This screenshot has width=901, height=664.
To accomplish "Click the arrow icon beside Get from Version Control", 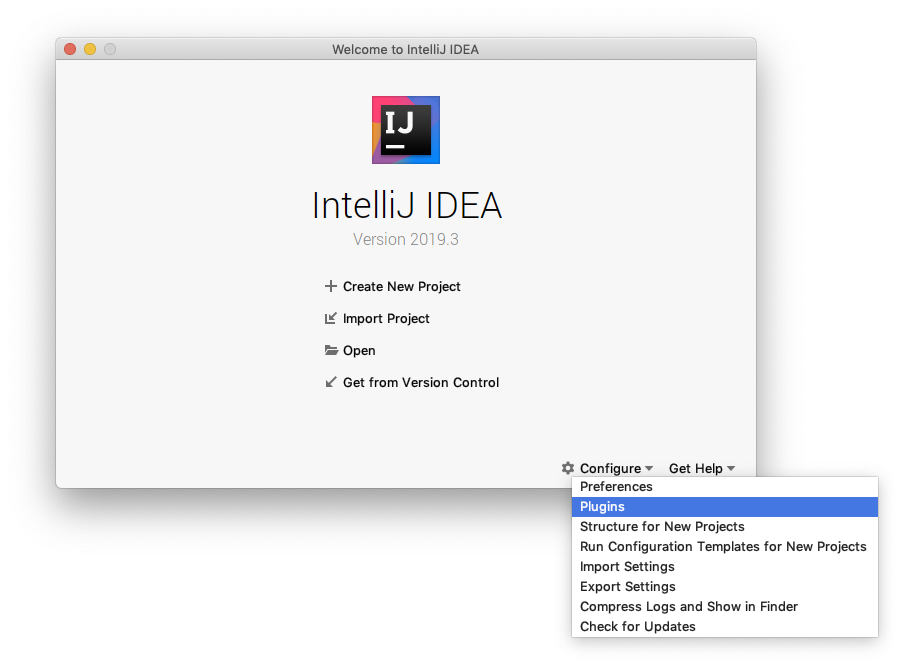I will (x=330, y=382).
